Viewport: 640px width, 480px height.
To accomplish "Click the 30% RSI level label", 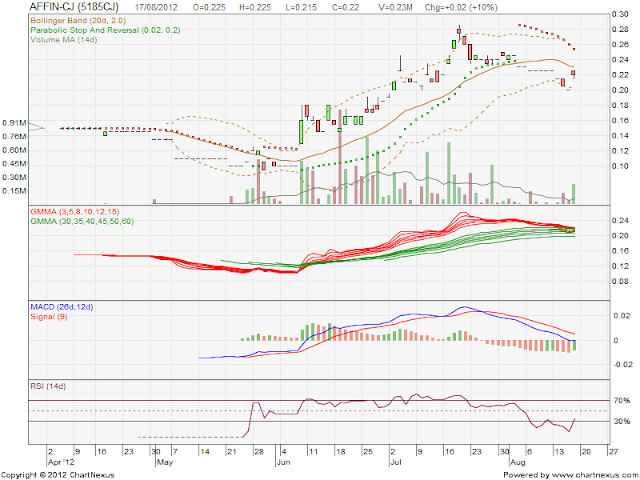I will point(622,421).
